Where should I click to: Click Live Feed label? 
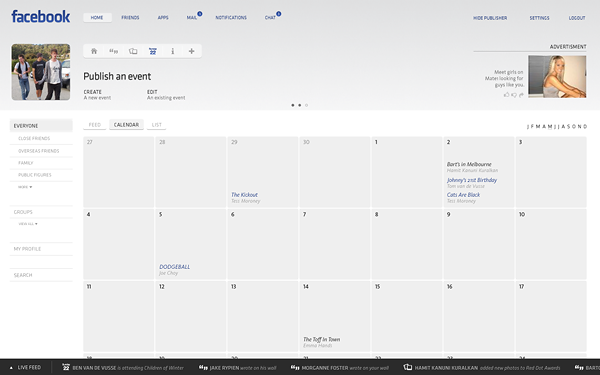coord(29,367)
